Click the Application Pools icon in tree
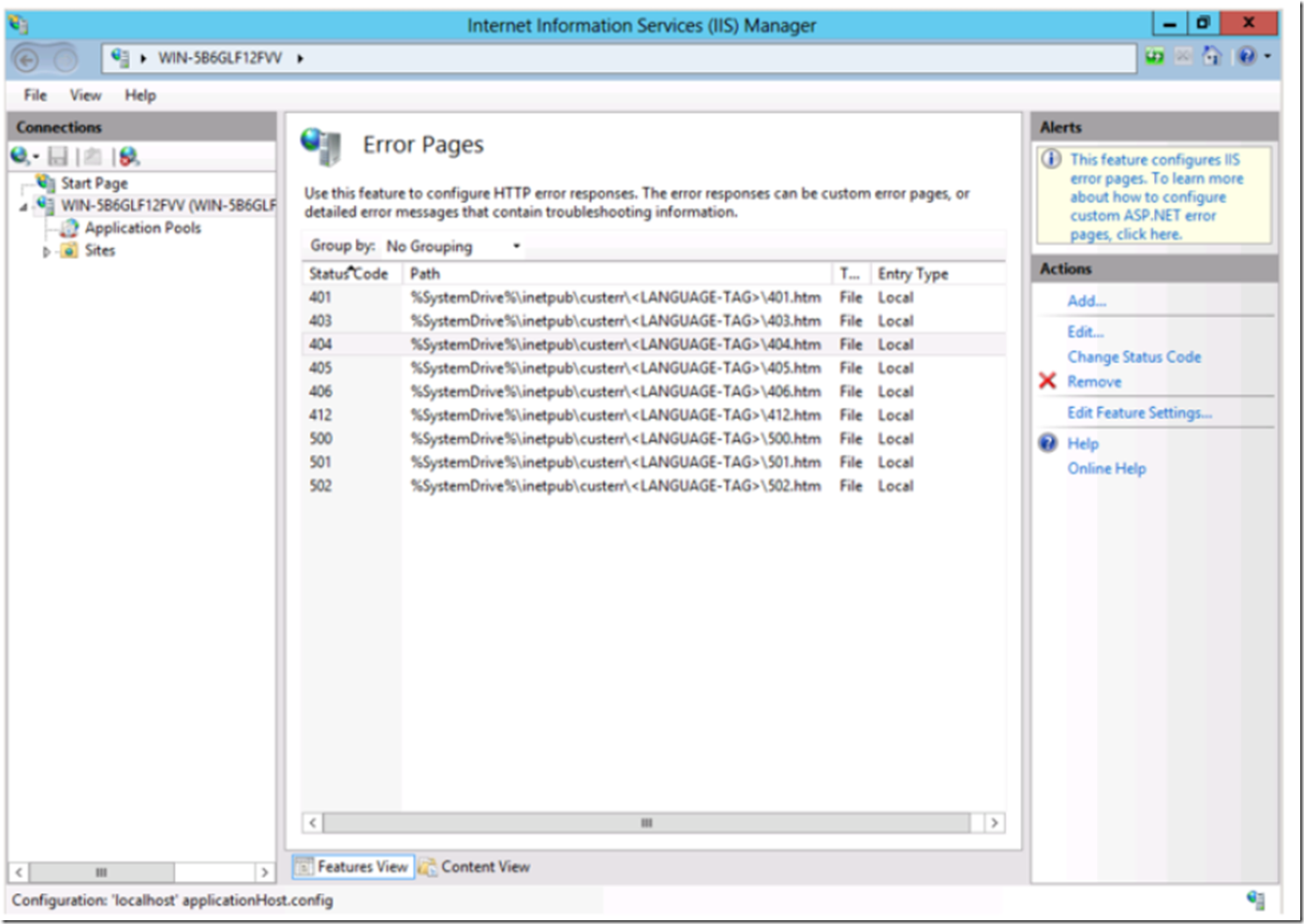 pos(69,228)
